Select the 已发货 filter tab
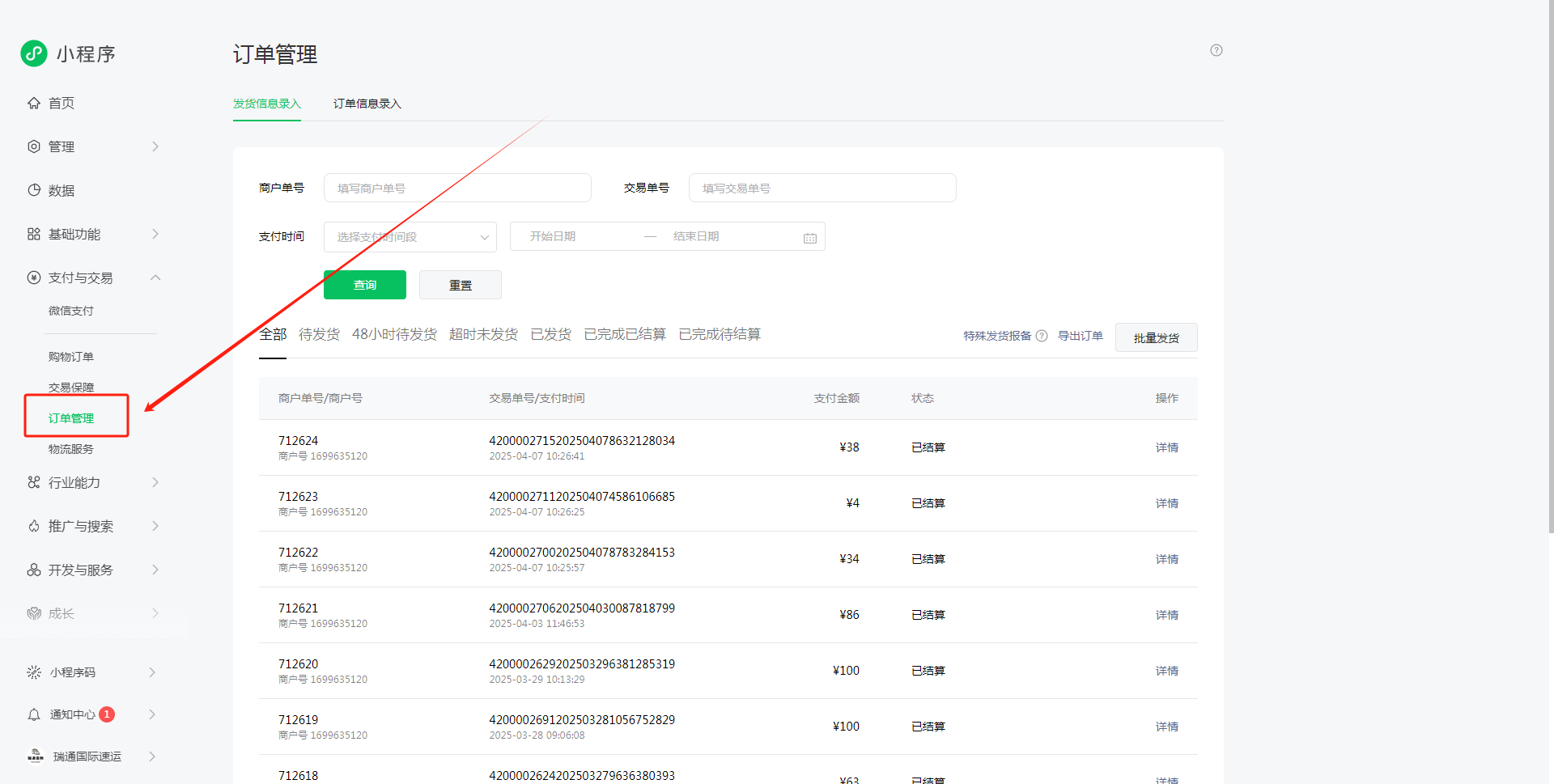Viewport: 1554px width, 784px height. pos(551,334)
